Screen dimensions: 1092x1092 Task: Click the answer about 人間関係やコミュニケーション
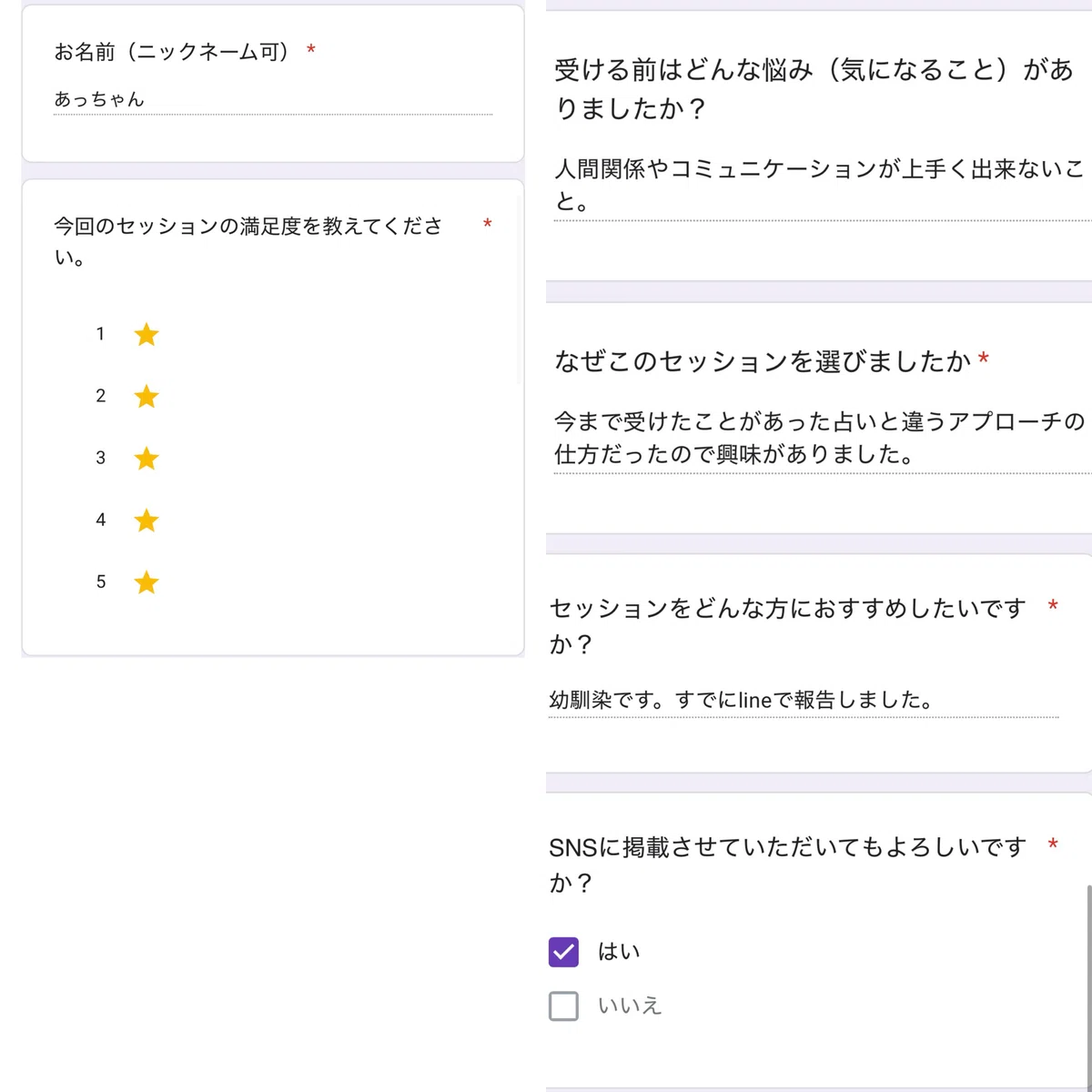tap(821, 185)
